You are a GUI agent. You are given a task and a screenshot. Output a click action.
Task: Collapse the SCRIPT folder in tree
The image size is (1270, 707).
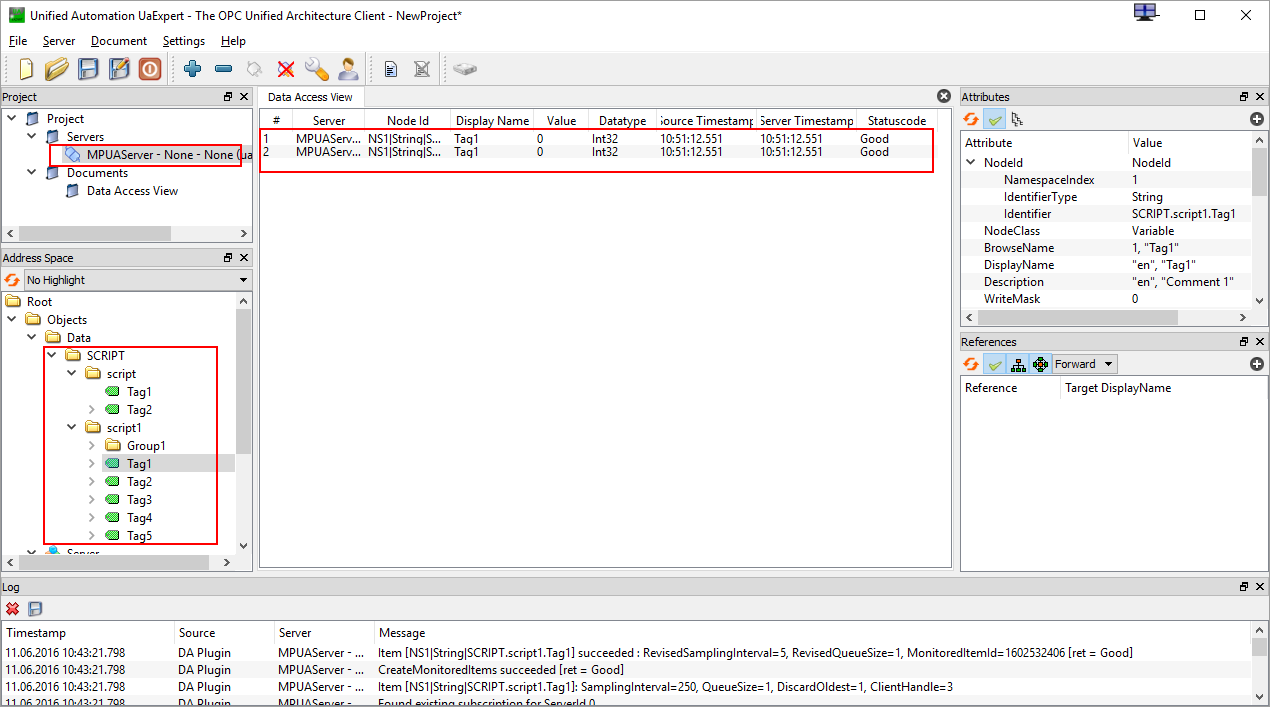(x=51, y=356)
